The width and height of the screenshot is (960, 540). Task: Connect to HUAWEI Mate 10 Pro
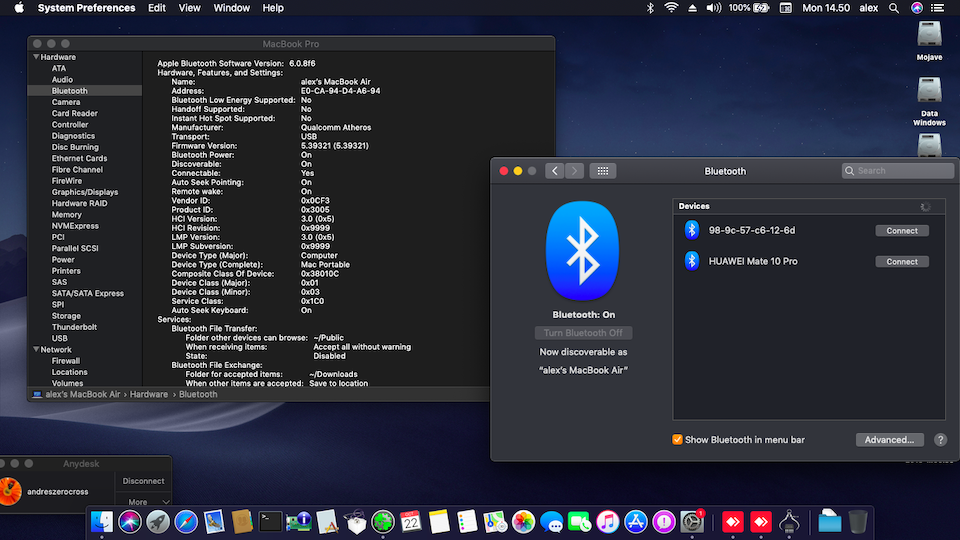(x=901, y=262)
